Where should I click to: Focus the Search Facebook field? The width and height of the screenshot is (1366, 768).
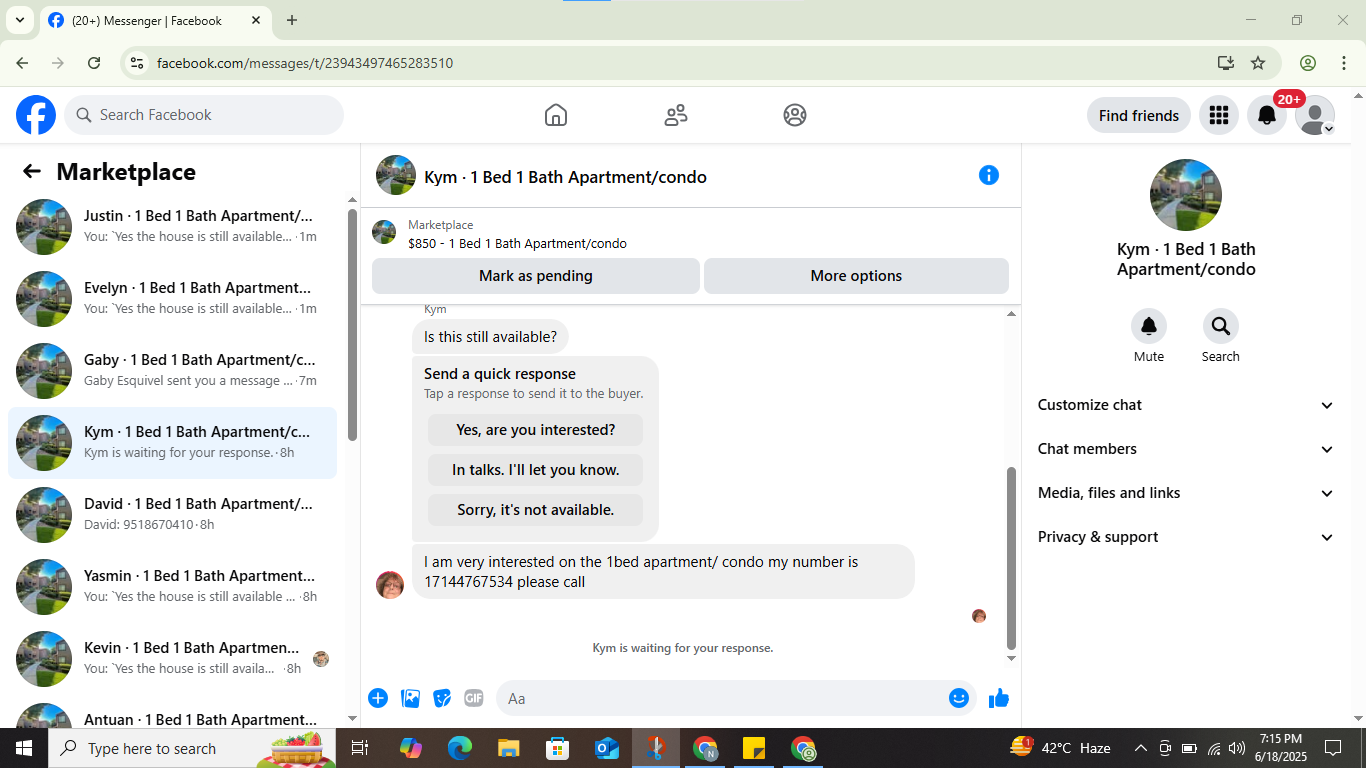tap(204, 115)
